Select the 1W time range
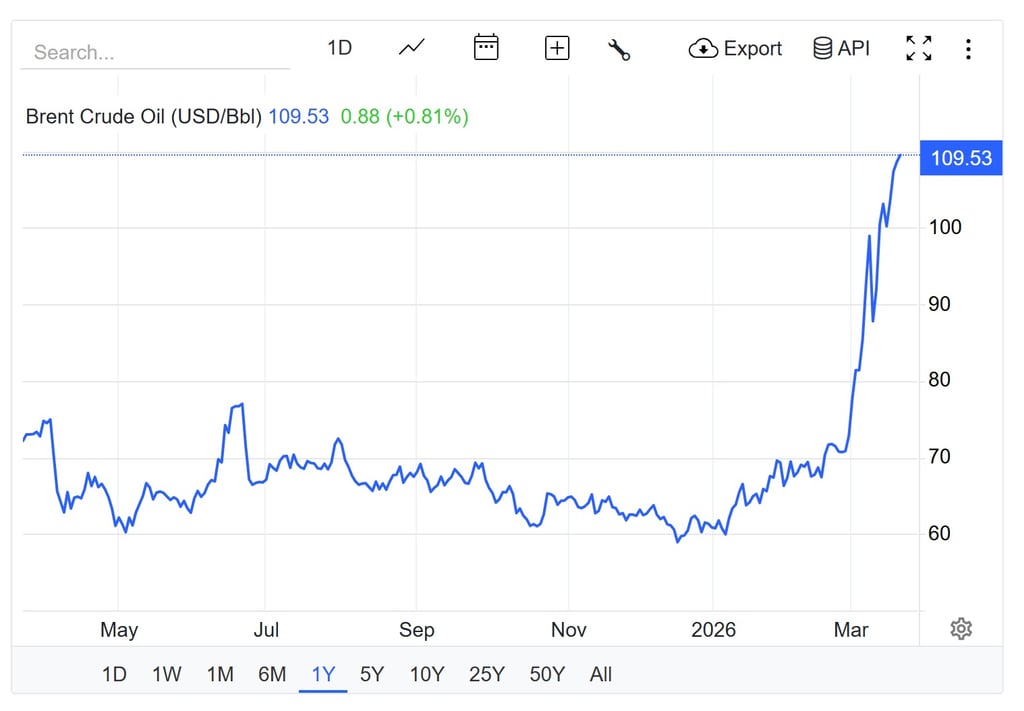Viewport: 1024px width, 711px height. [x=166, y=674]
